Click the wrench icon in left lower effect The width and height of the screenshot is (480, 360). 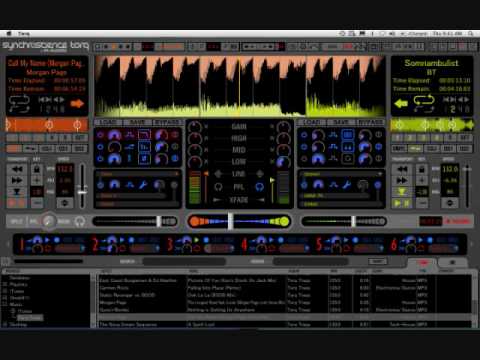143,184
